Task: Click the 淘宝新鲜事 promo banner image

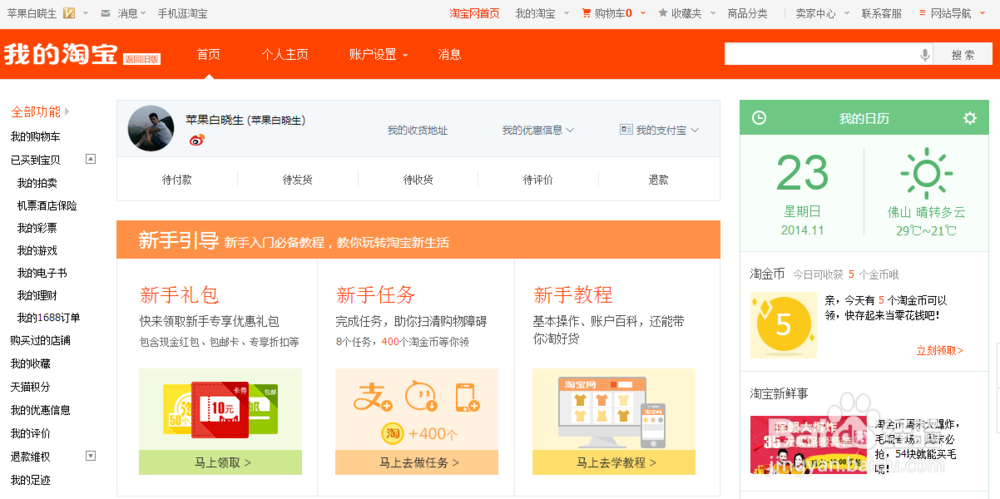Action: pos(808,445)
